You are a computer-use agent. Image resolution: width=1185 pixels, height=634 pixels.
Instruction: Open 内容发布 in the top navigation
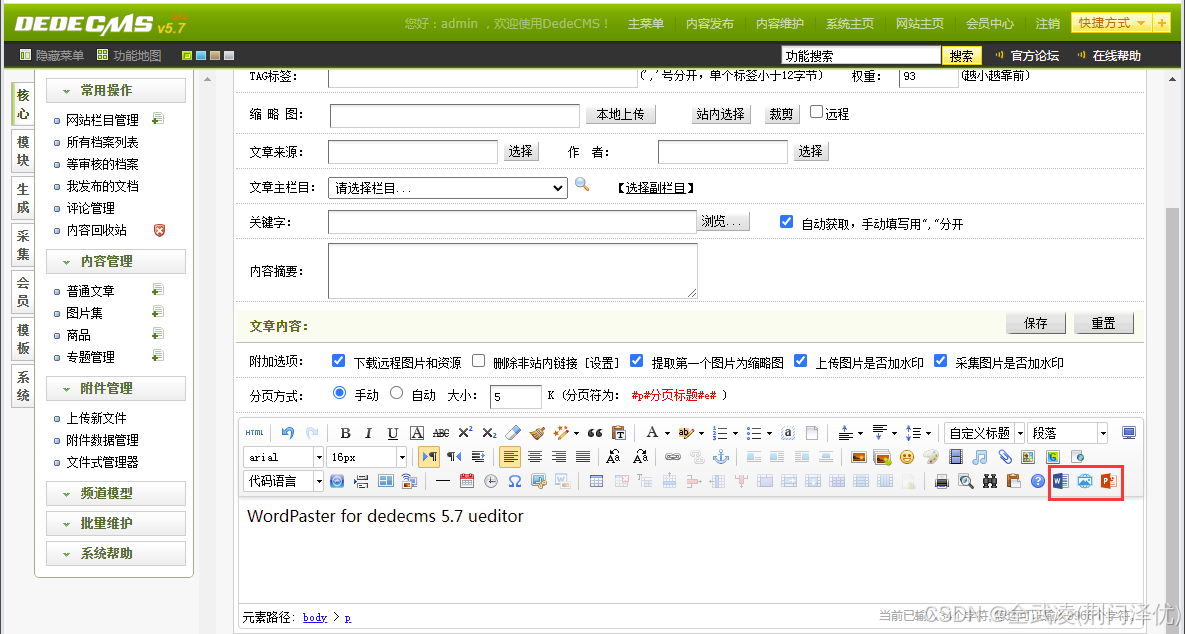click(710, 23)
